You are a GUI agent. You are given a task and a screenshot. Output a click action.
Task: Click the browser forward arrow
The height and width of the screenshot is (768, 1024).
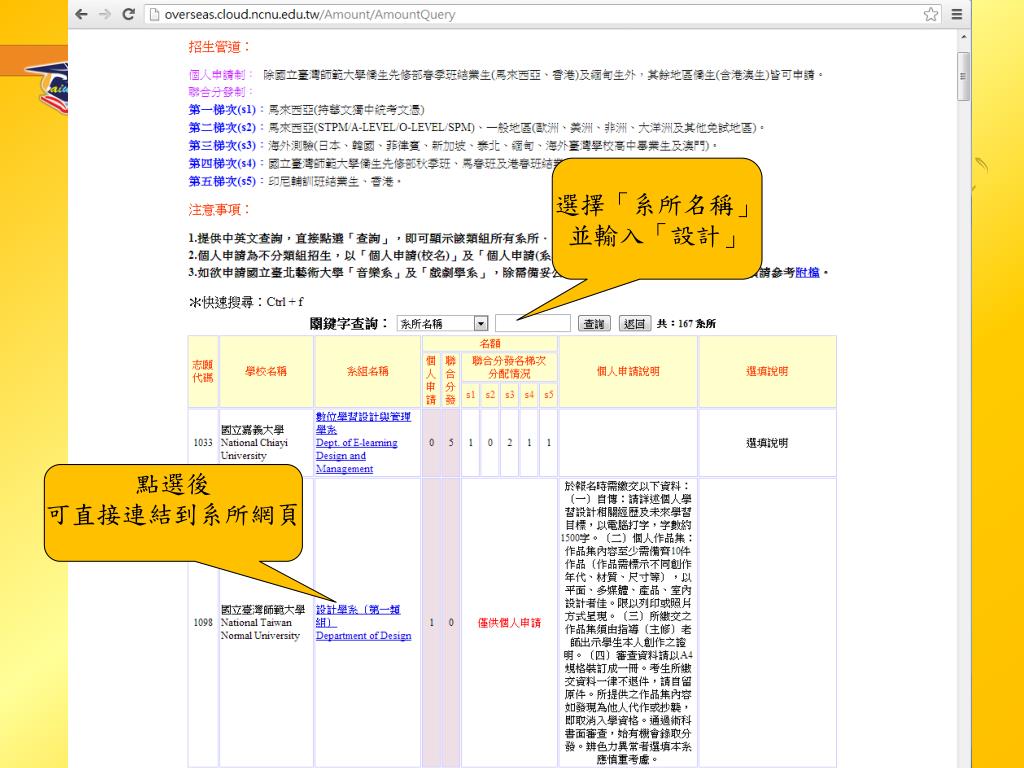[104, 14]
